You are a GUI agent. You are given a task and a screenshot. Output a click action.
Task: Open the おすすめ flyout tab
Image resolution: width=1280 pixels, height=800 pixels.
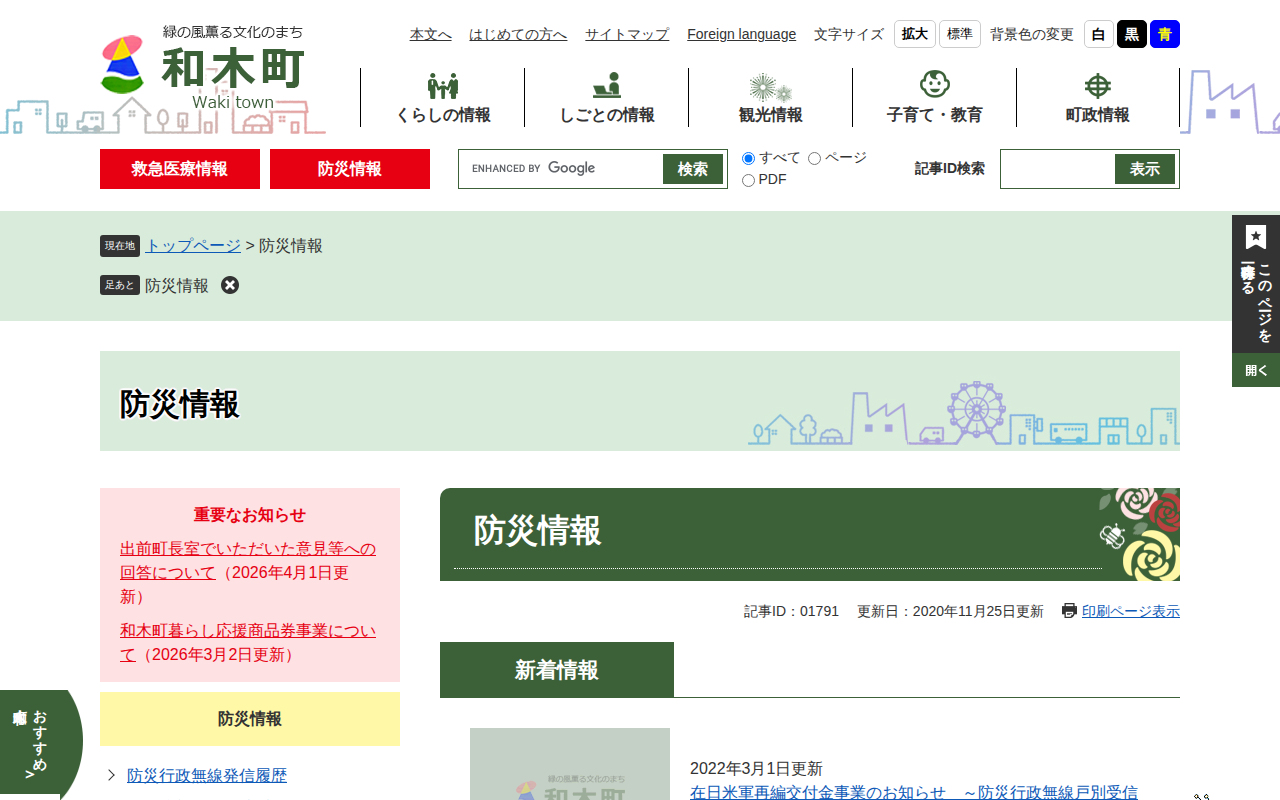pos(40,743)
